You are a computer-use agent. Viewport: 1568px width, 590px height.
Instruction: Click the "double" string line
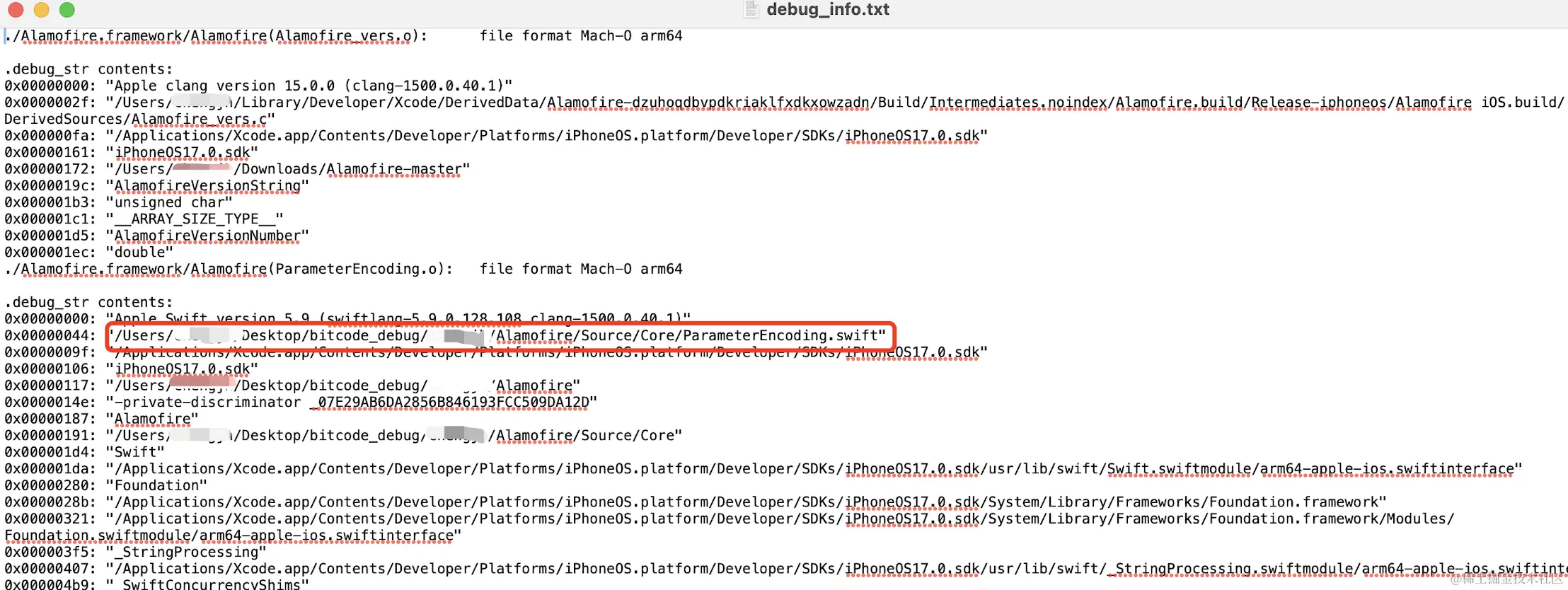pyautogui.click(x=88, y=252)
